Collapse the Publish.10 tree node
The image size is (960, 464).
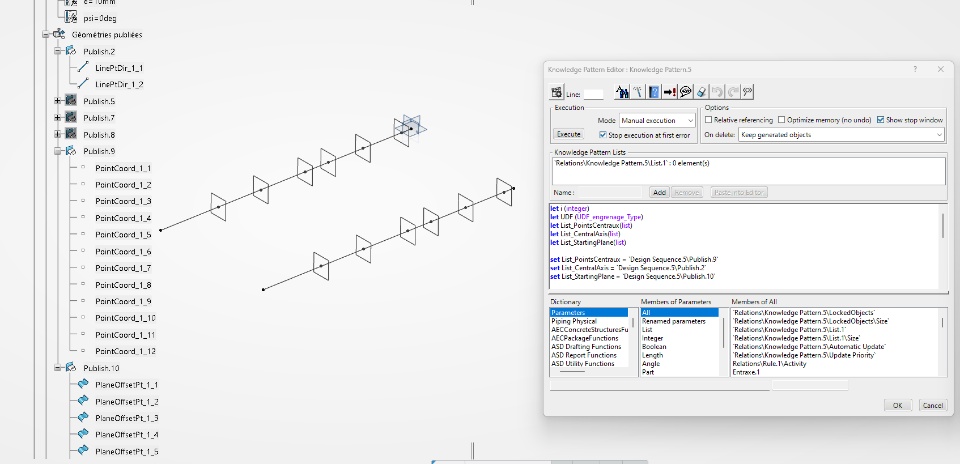click(x=58, y=367)
